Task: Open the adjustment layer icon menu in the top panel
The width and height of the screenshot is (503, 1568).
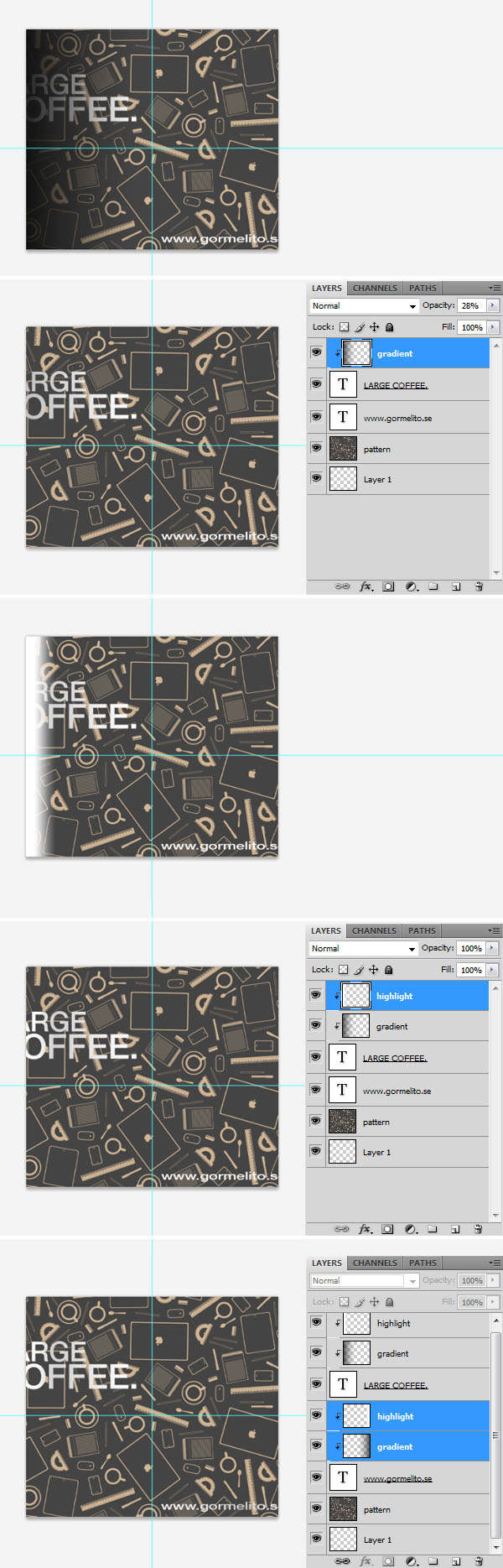Action: pyautogui.click(x=412, y=586)
